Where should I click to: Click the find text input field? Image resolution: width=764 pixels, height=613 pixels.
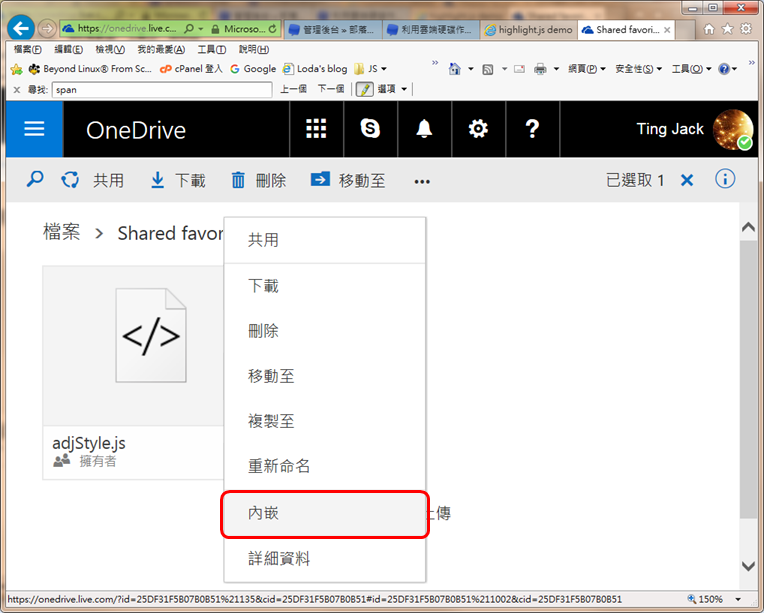coord(162,90)
